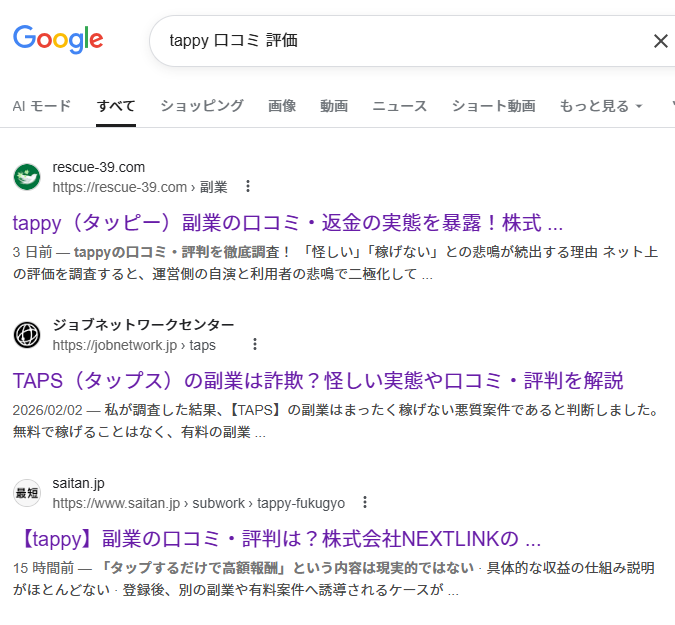Clear the search box with the X icon
675x625 pixels.
coord(660,41)
